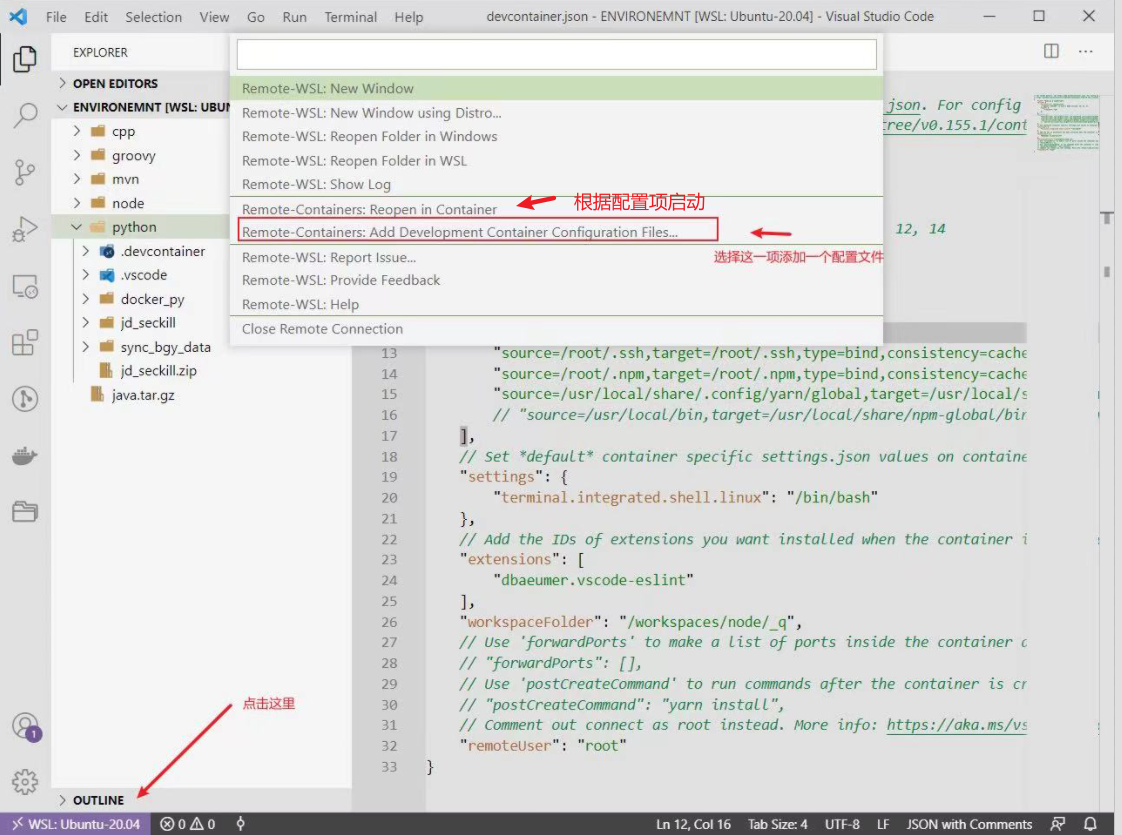Click the feedback icon in status bar

click(1058, 824)
